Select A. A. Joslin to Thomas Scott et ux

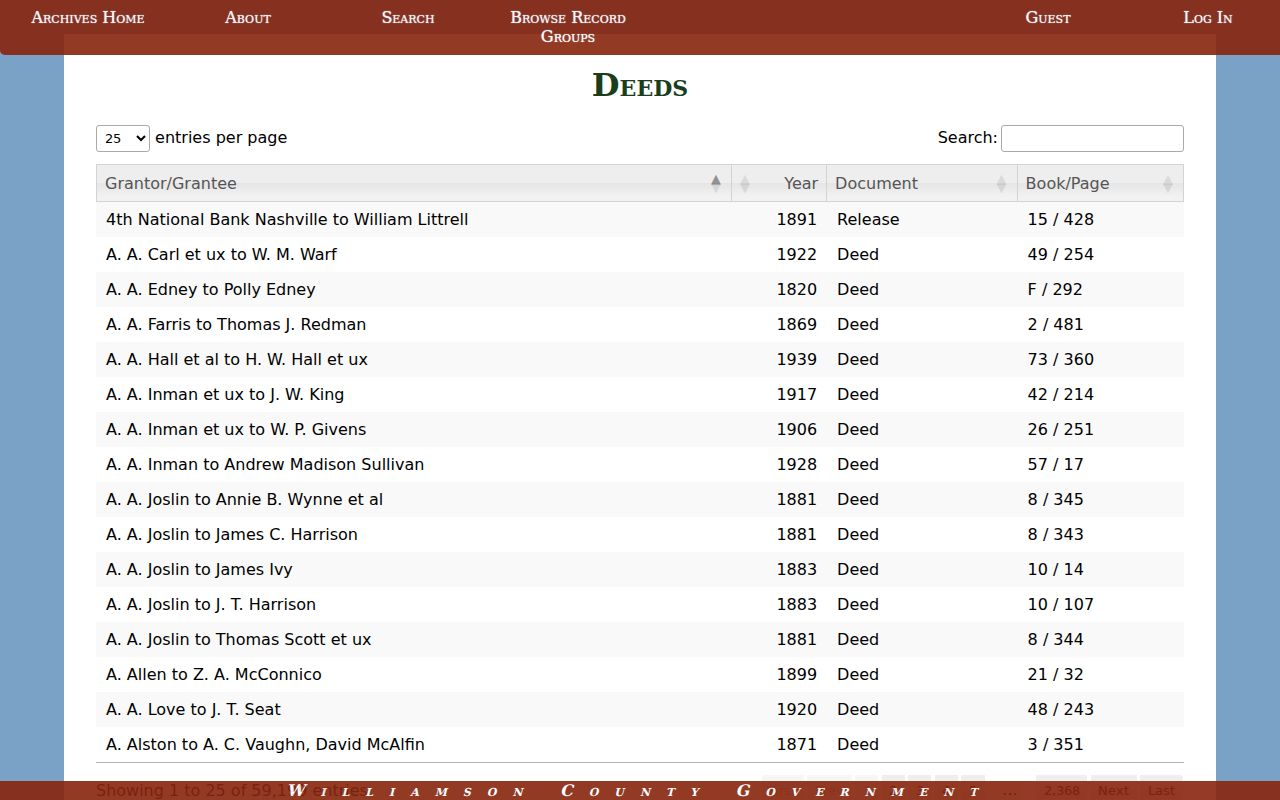tap(640, 639)
